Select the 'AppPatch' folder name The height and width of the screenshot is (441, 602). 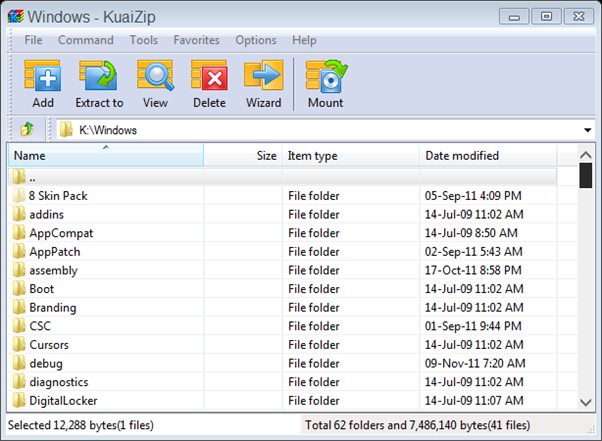coord(55,252)
